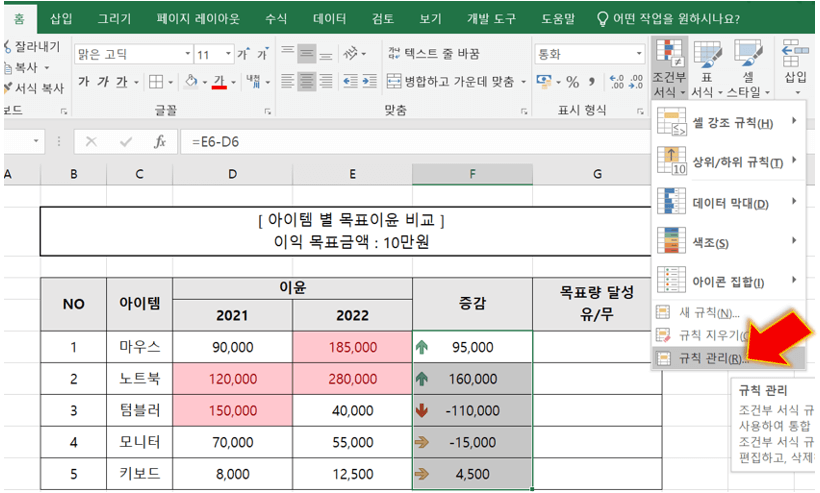Click Format Painter (서식 복사)
The width and height of the screenshot is (820, 493).
click(33, 88)
